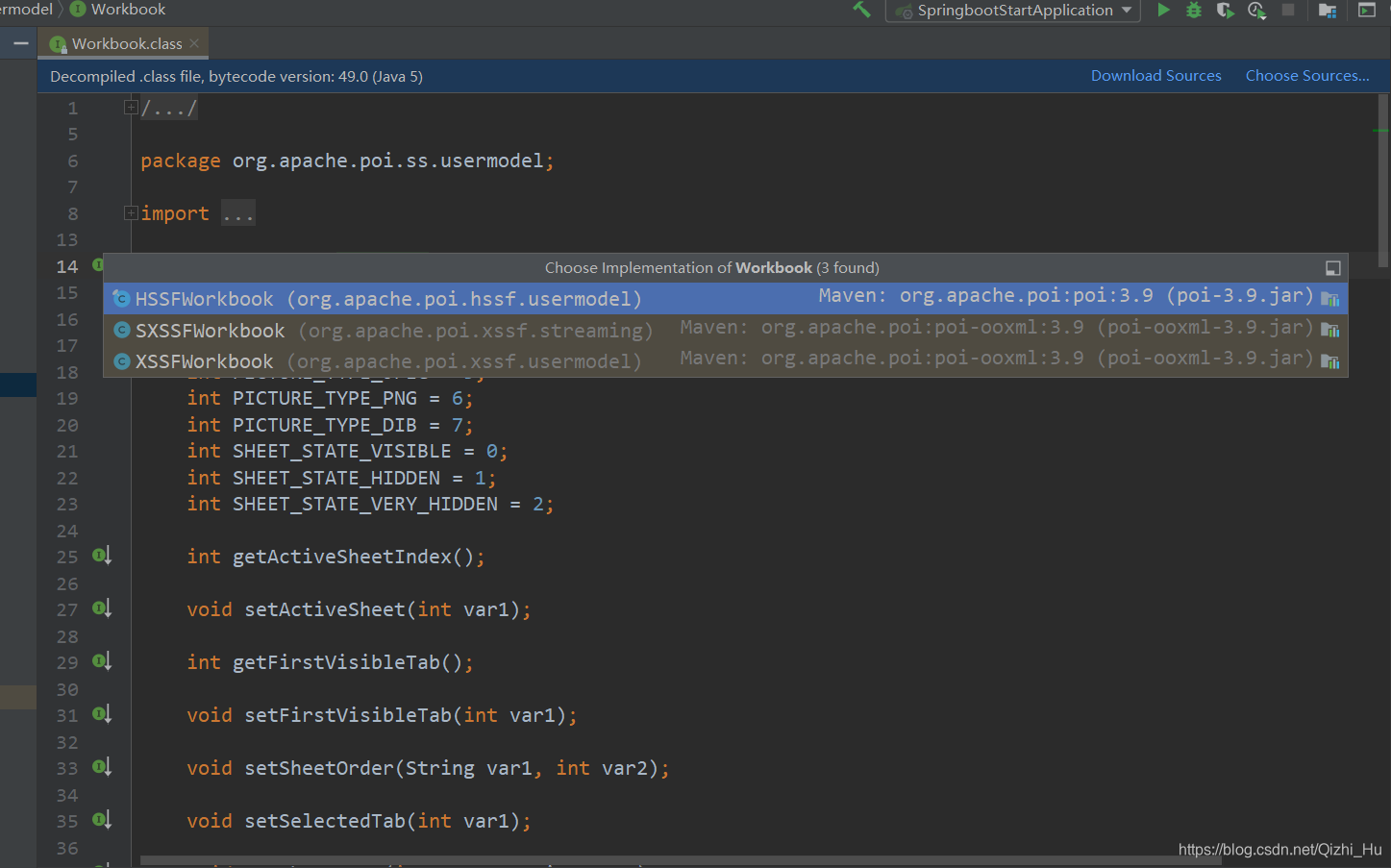Choose the SXSSFWorkbook implementation

[x=725, y=330]
